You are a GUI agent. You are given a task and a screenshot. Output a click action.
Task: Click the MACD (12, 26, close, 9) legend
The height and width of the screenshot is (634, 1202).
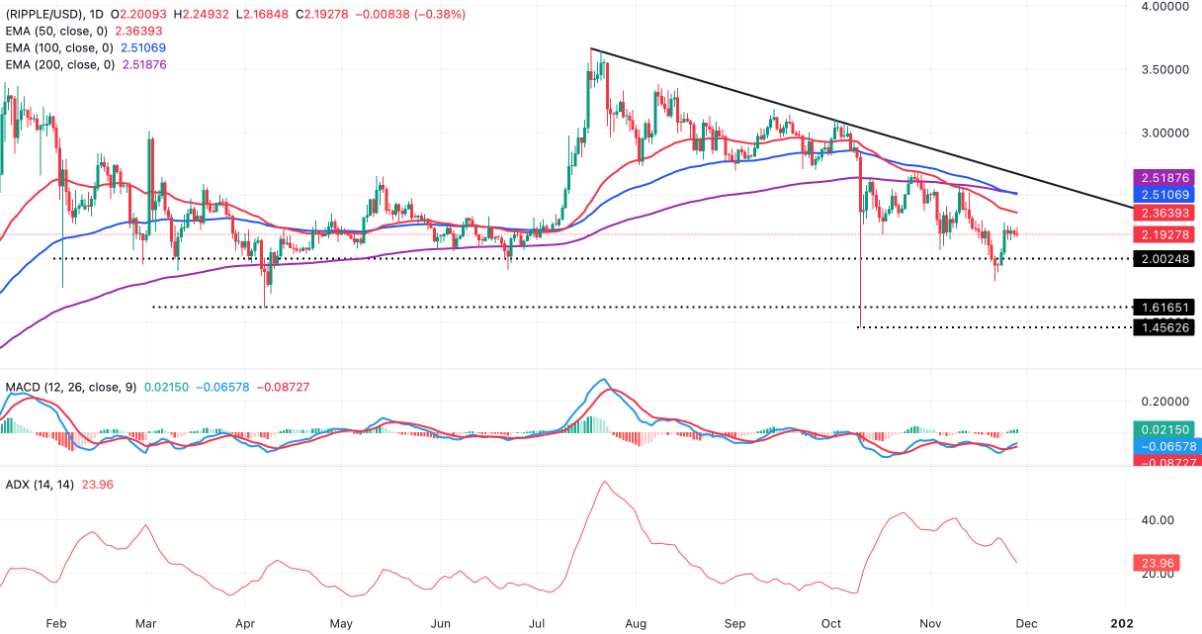70,386
